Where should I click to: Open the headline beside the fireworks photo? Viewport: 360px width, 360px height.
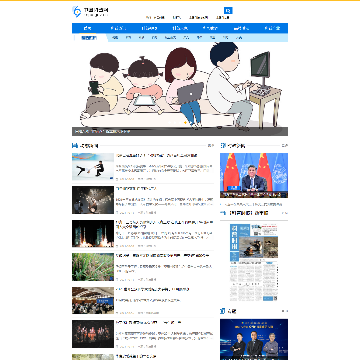pos(136,189)
